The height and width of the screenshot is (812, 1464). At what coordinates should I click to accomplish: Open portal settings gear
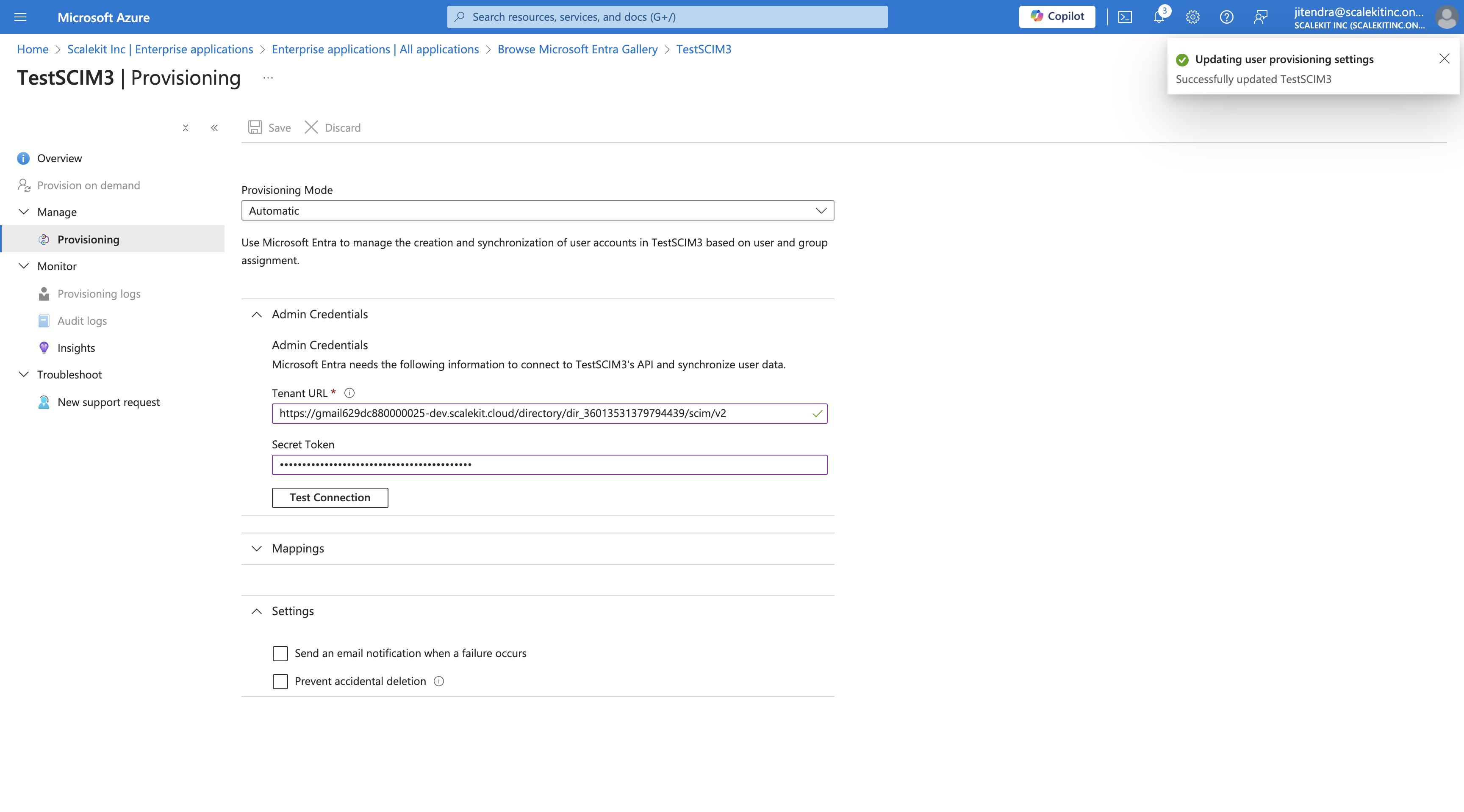click(1192, 17)
